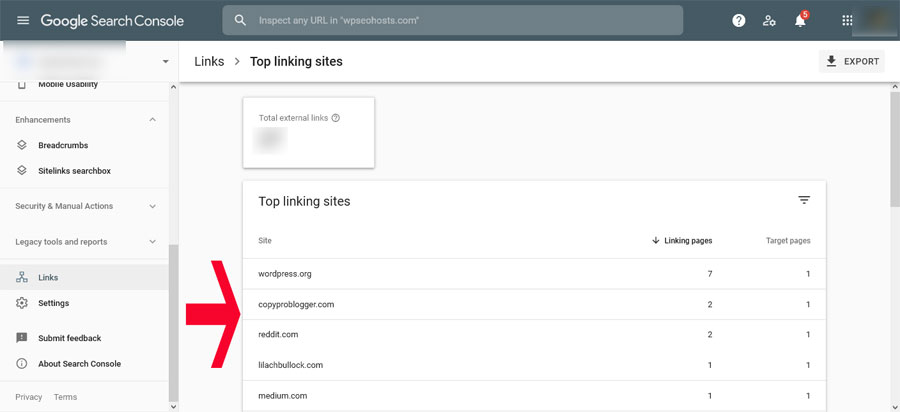
Task: Open the medium.com row
Action: 534,395
